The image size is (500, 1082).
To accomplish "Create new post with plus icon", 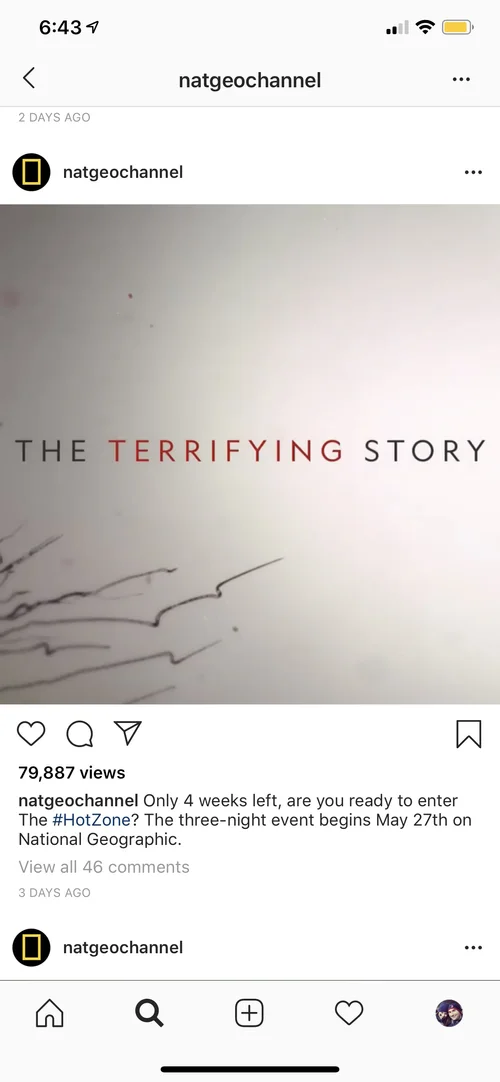I will 249,1013.
